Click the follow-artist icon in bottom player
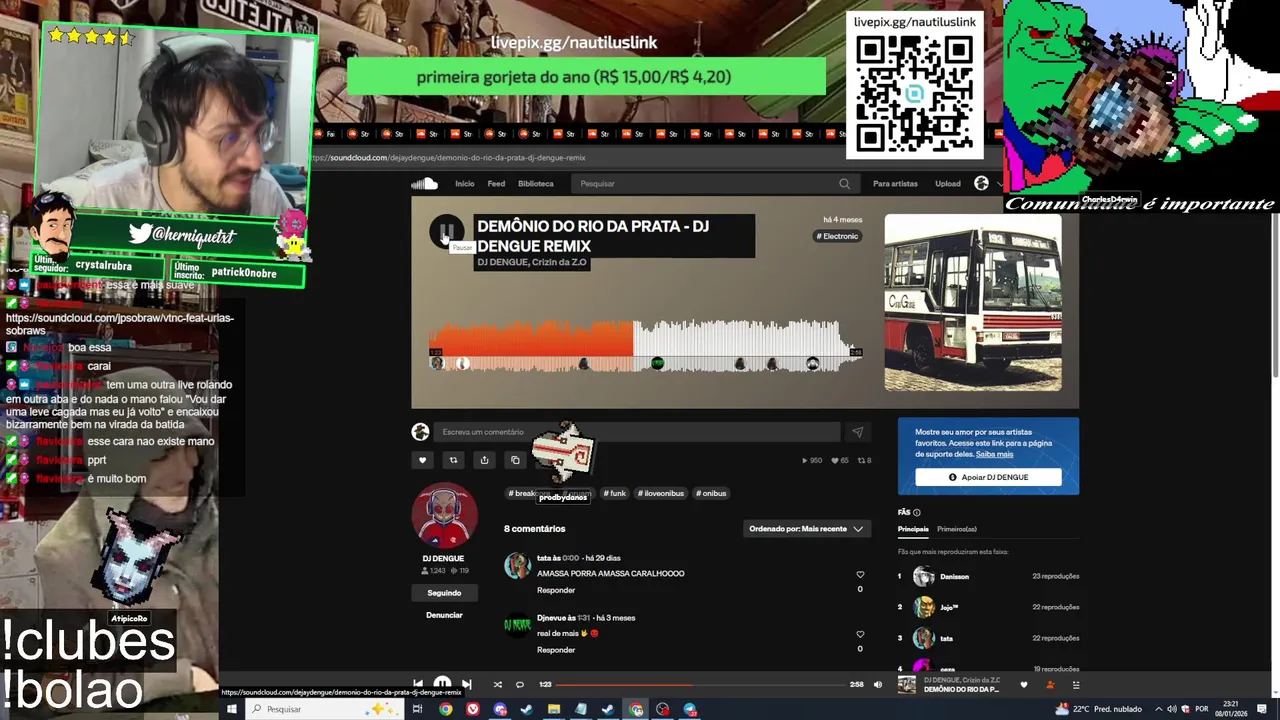The height and width of the screenshot is (720, 1280). point(1049,685)
